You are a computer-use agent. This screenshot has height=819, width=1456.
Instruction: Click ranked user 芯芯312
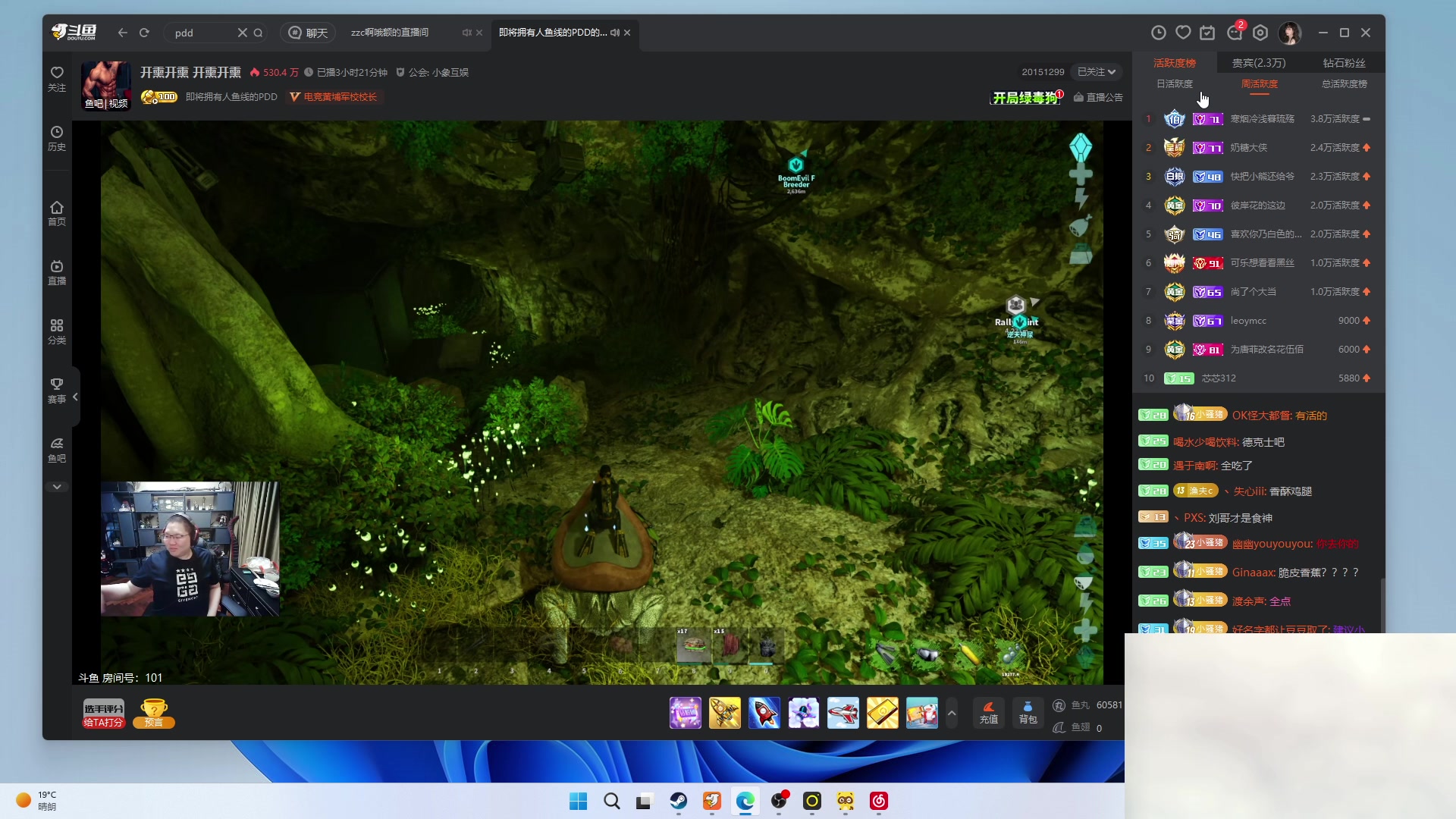(1219, 378)
